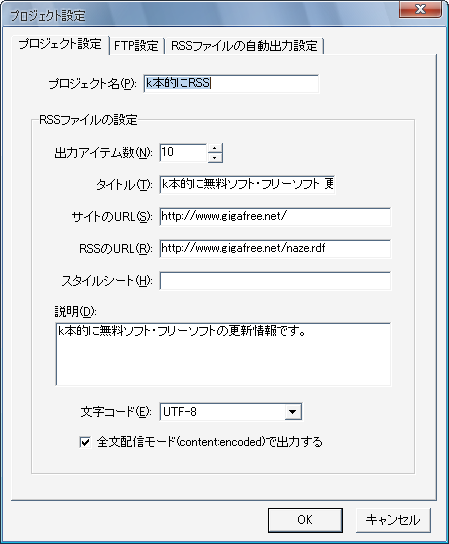Click the 全文配信モード(content:encoded) label text
This screenshot has height=544, width=449.
pos(210,442)
